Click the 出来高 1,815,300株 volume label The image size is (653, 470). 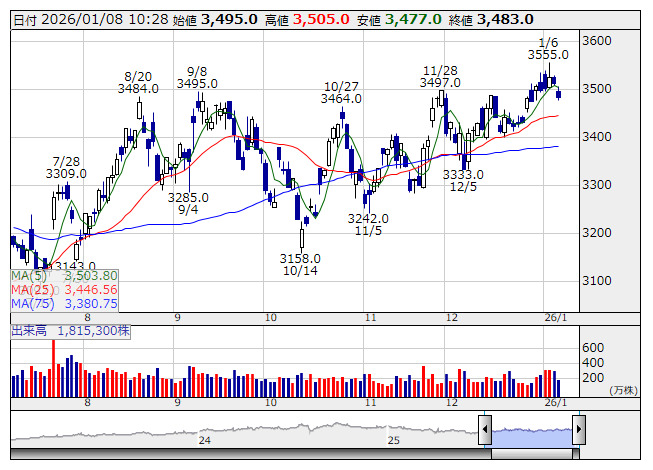(x=70, y=331)
